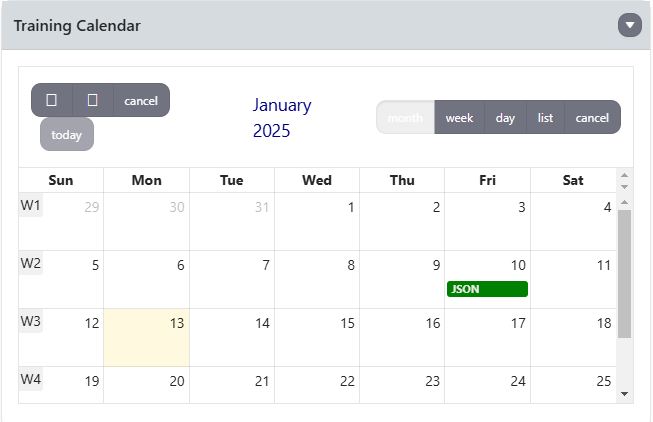
Task: Switch to day view
Action: click(x=505, y=117)
